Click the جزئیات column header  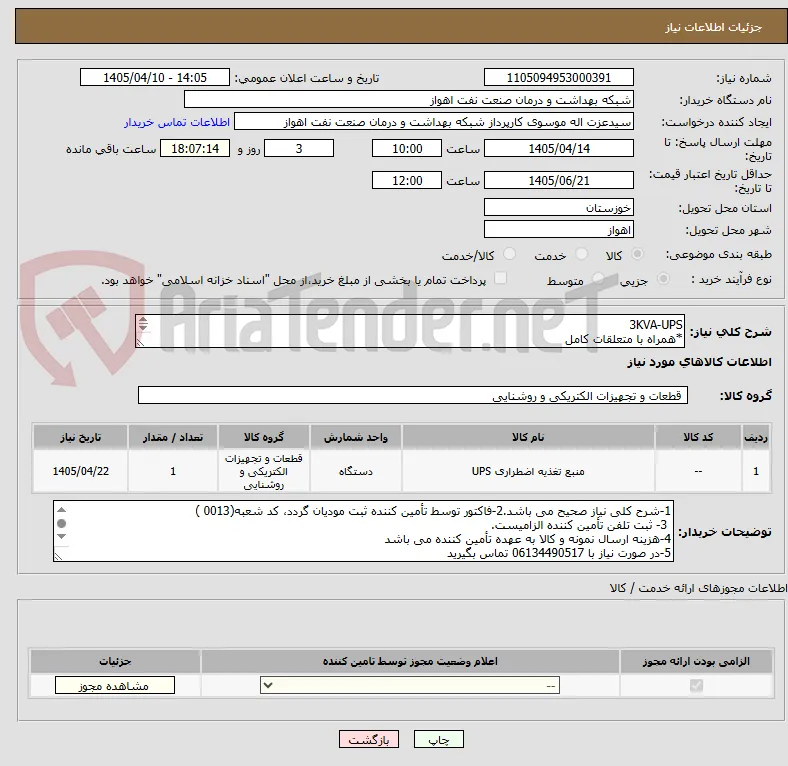click(x=115, y=661)
